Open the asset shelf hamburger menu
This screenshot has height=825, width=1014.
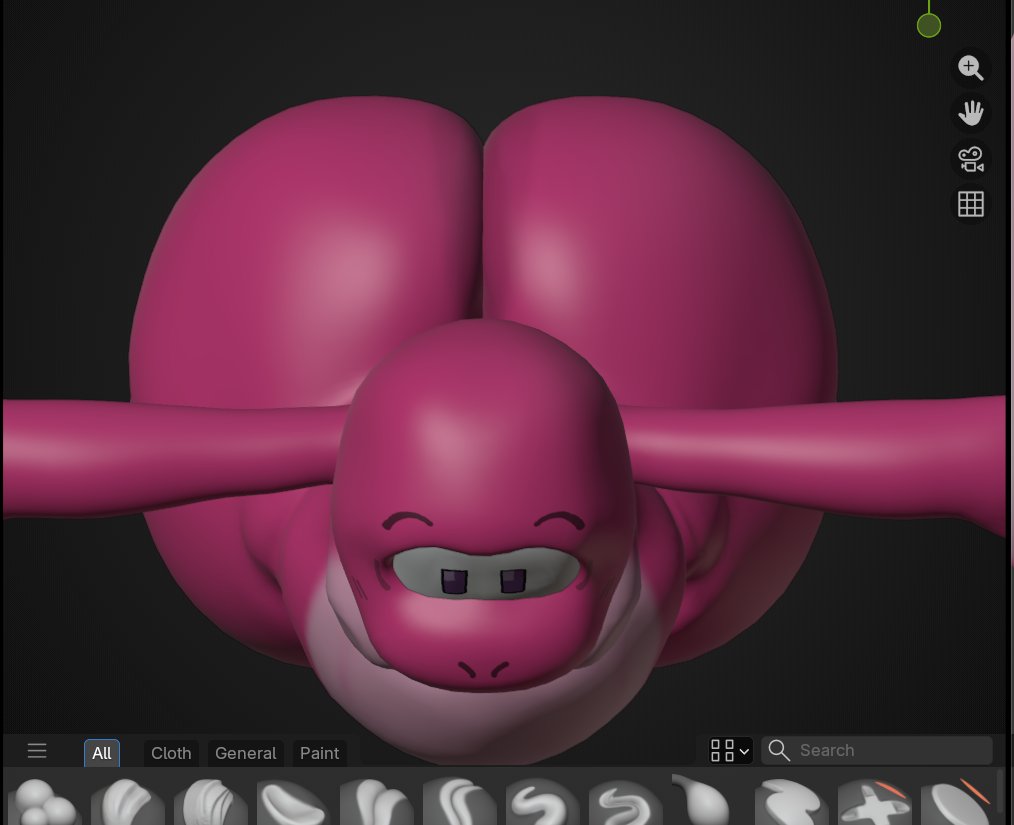37,751
